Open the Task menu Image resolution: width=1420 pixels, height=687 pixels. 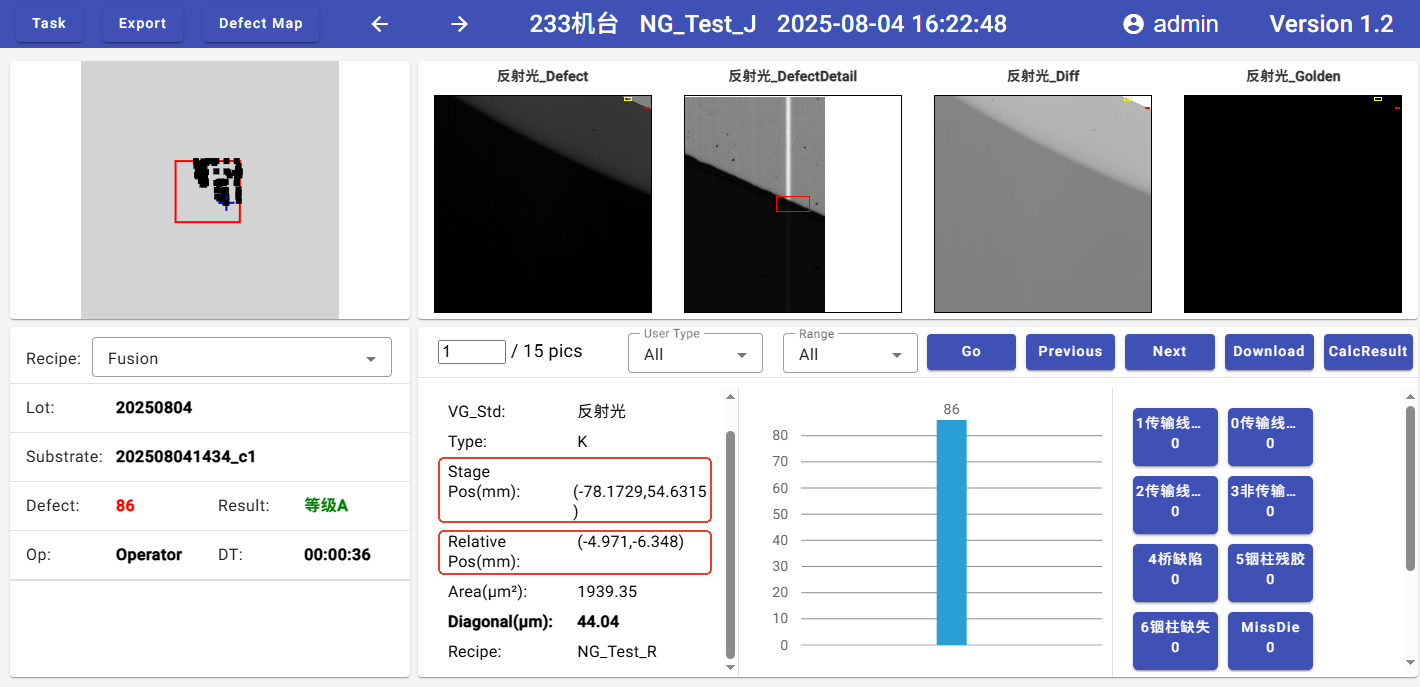point(49,24)
